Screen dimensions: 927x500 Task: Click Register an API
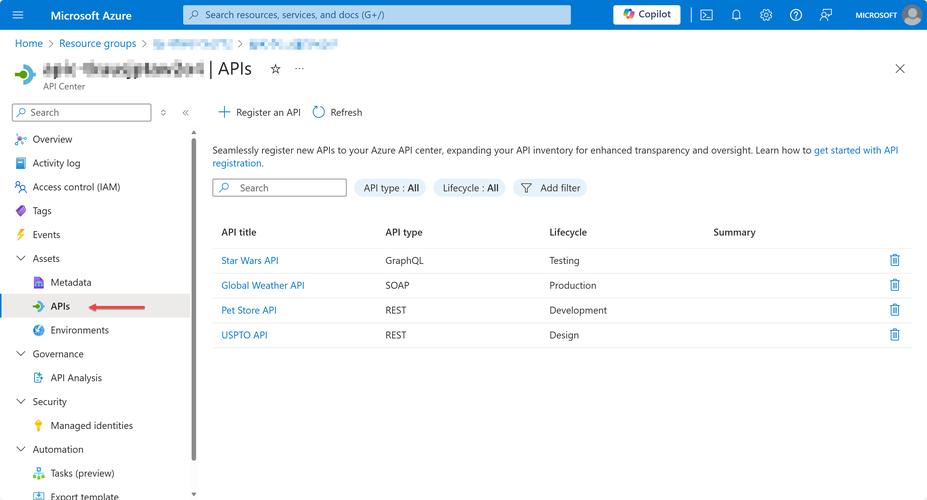coord(260,112)
